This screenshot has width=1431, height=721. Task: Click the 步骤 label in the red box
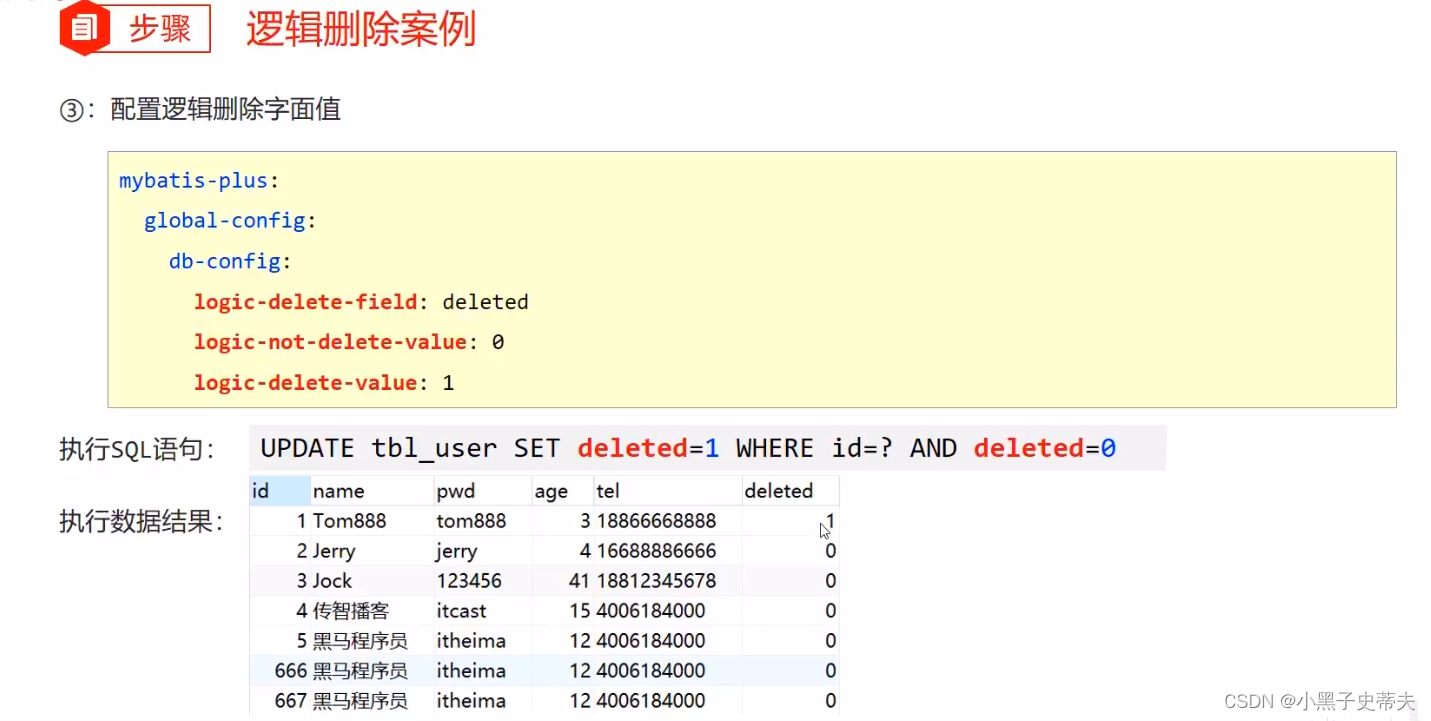[x=160, y=28]
